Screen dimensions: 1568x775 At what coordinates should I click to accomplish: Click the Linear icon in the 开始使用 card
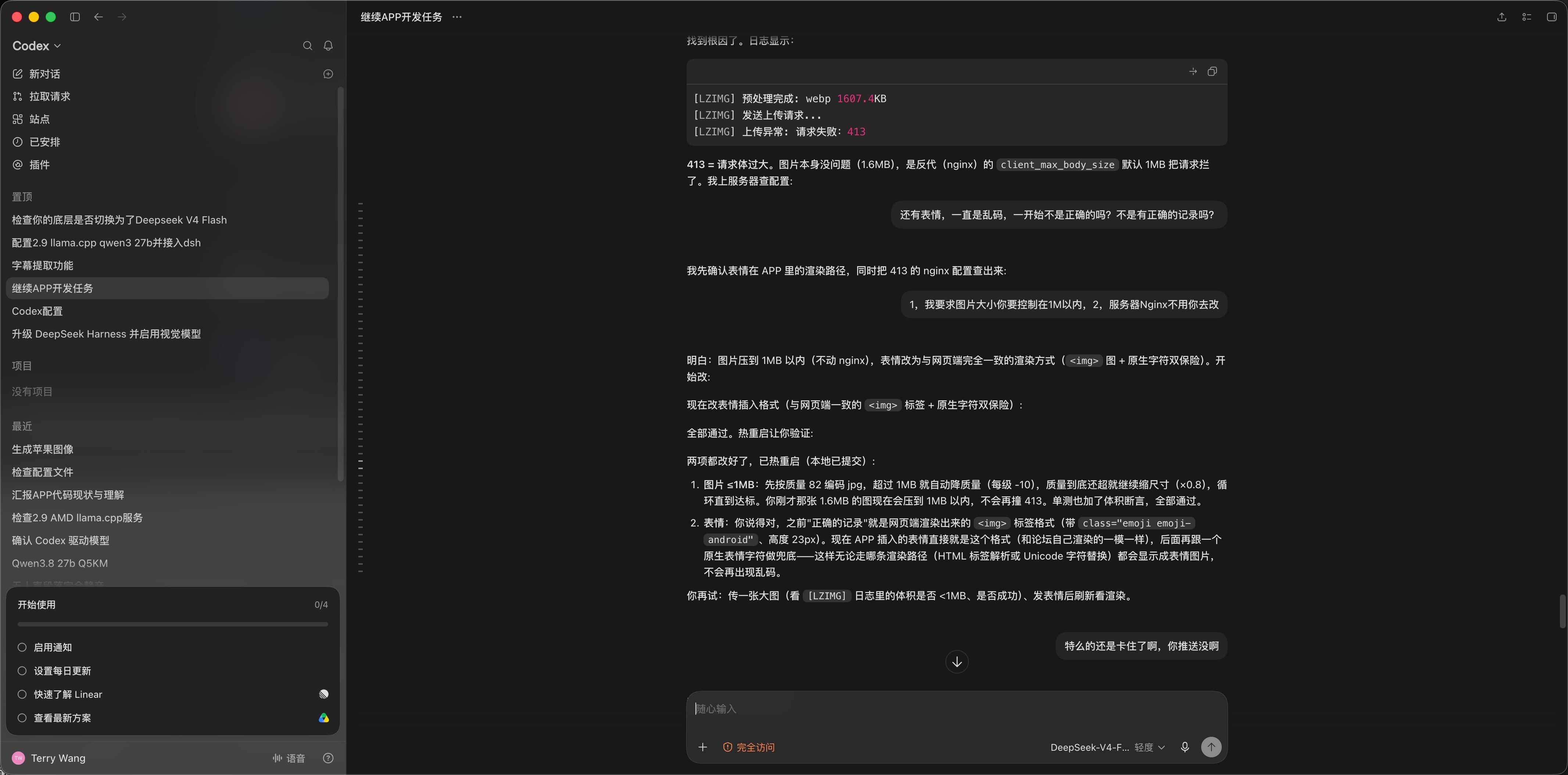[x=324, y=694]
